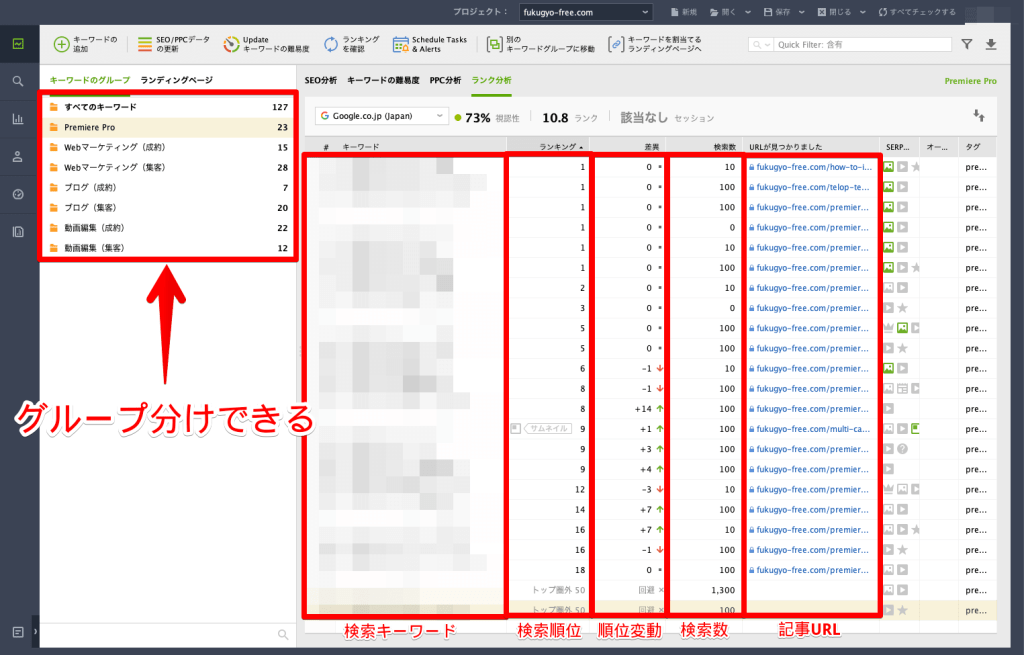Image resolution: width=1024 pixels, height=655 pixels.
Task: Click 閉じる close project button
Action: 834,12
